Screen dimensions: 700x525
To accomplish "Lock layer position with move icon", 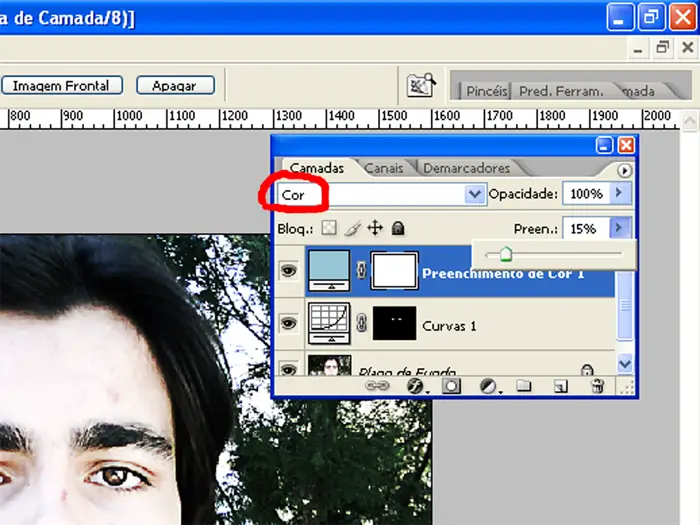I will [x=376, y=228].
